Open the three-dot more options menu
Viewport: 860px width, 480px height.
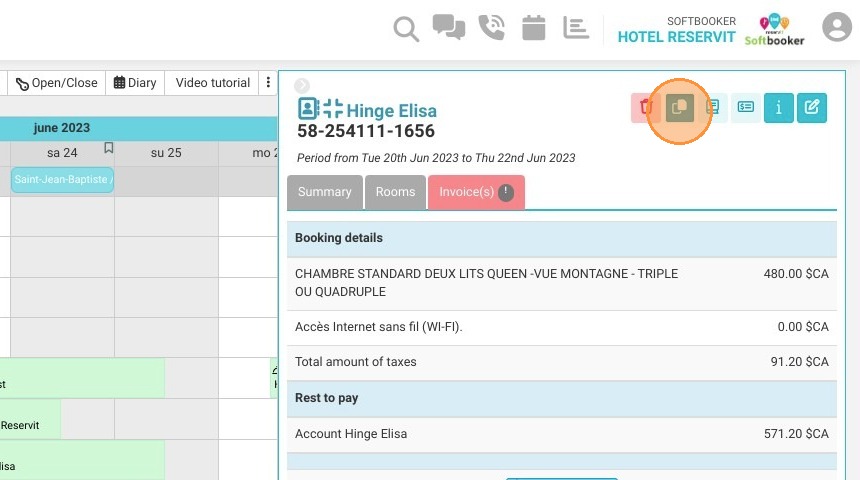tap(268, 82)
